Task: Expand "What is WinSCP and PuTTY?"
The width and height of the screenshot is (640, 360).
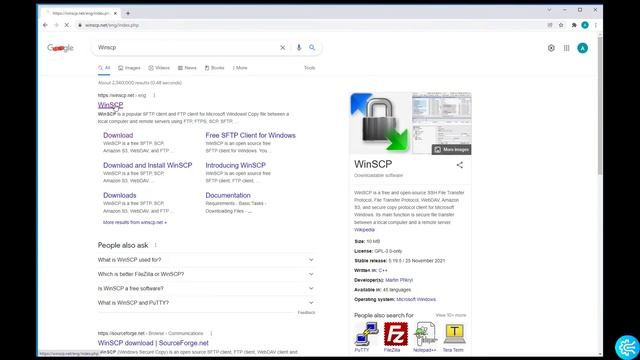Action: tap(206, 303)
